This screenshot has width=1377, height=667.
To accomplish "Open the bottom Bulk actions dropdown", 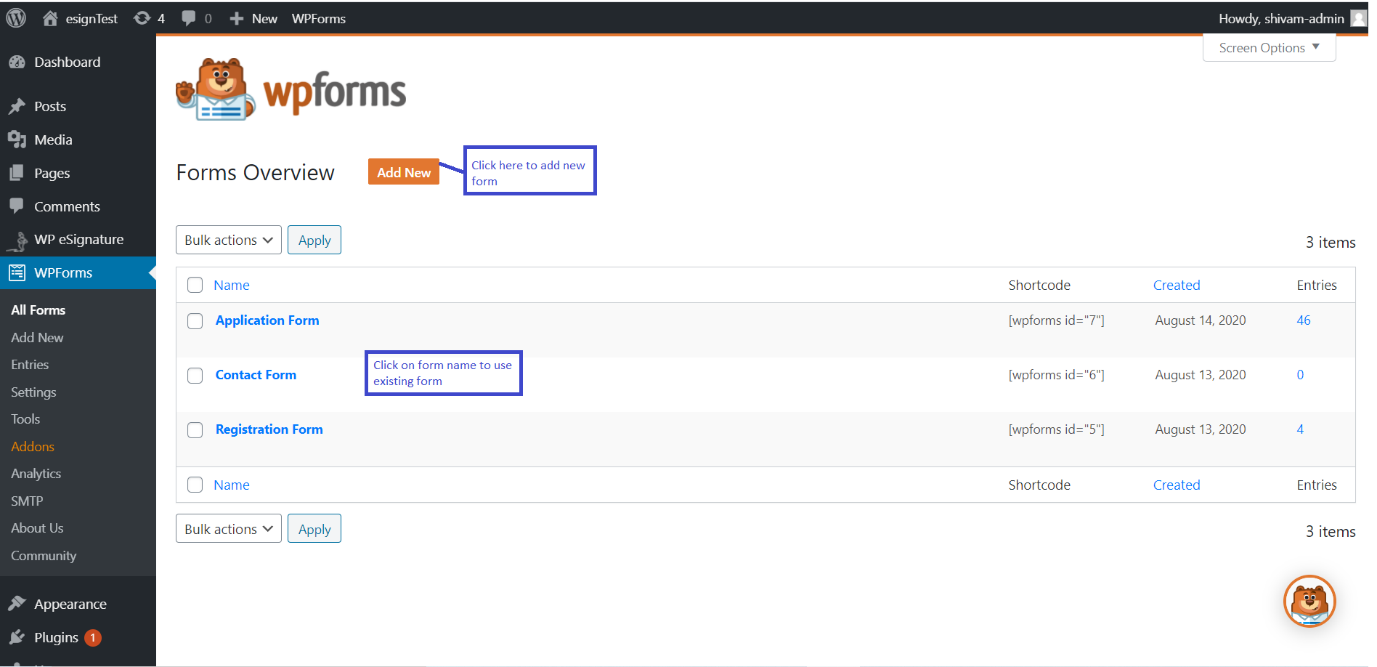I will pos(229,529).
